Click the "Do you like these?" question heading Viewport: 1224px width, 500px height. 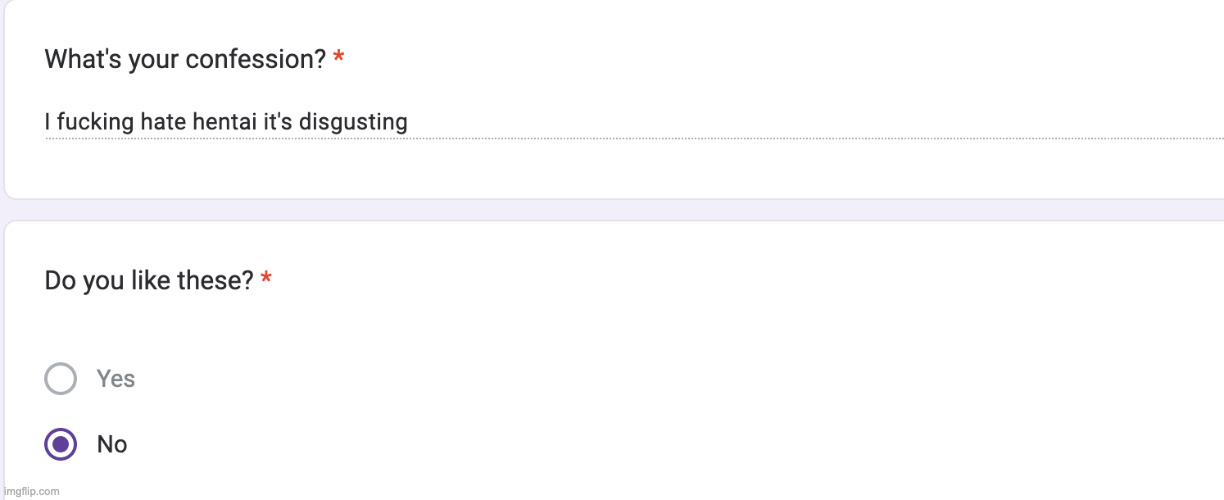[149, 281]
